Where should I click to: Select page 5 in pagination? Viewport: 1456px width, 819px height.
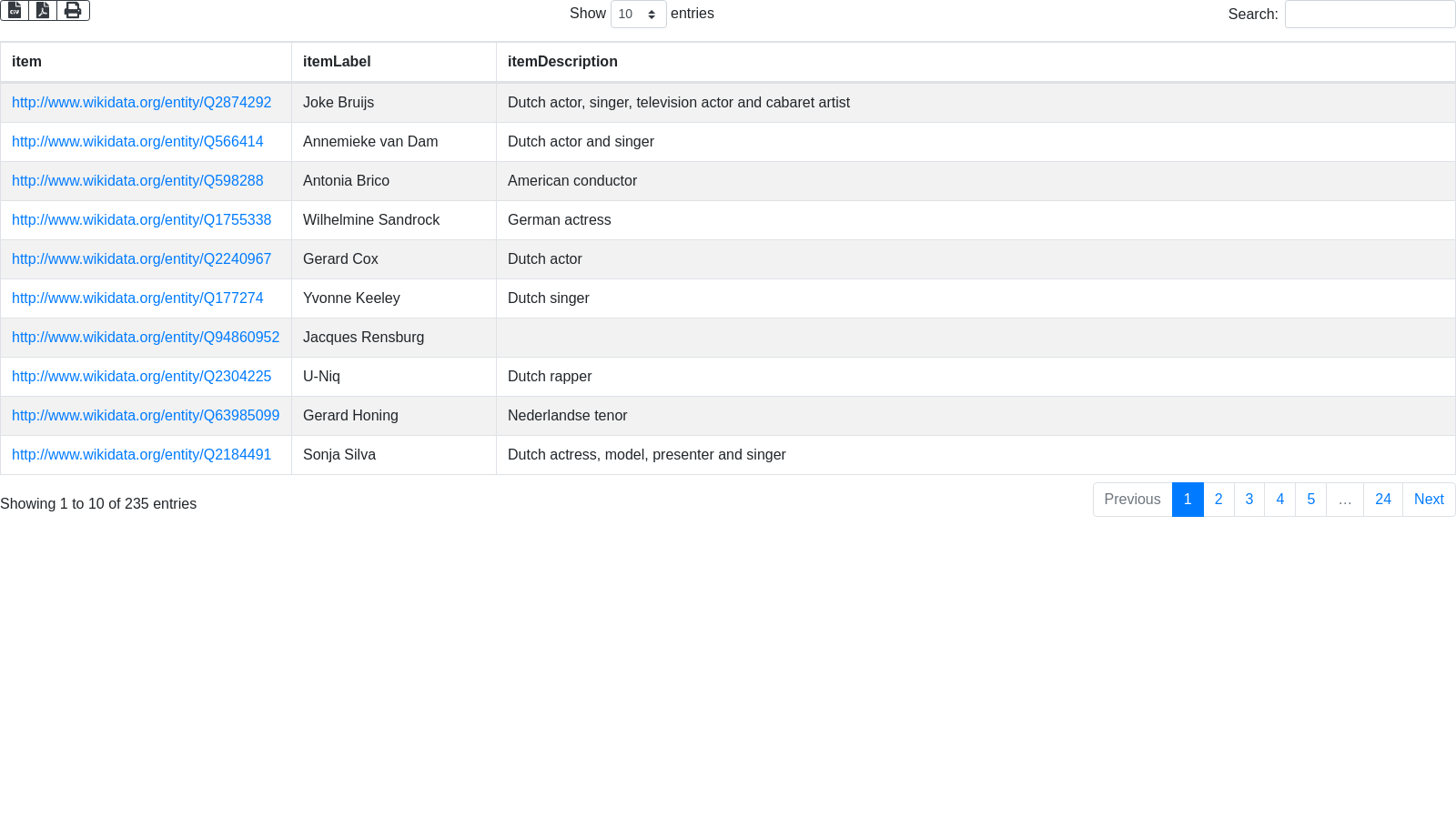pyautogui.click(x=1310, y=500)
